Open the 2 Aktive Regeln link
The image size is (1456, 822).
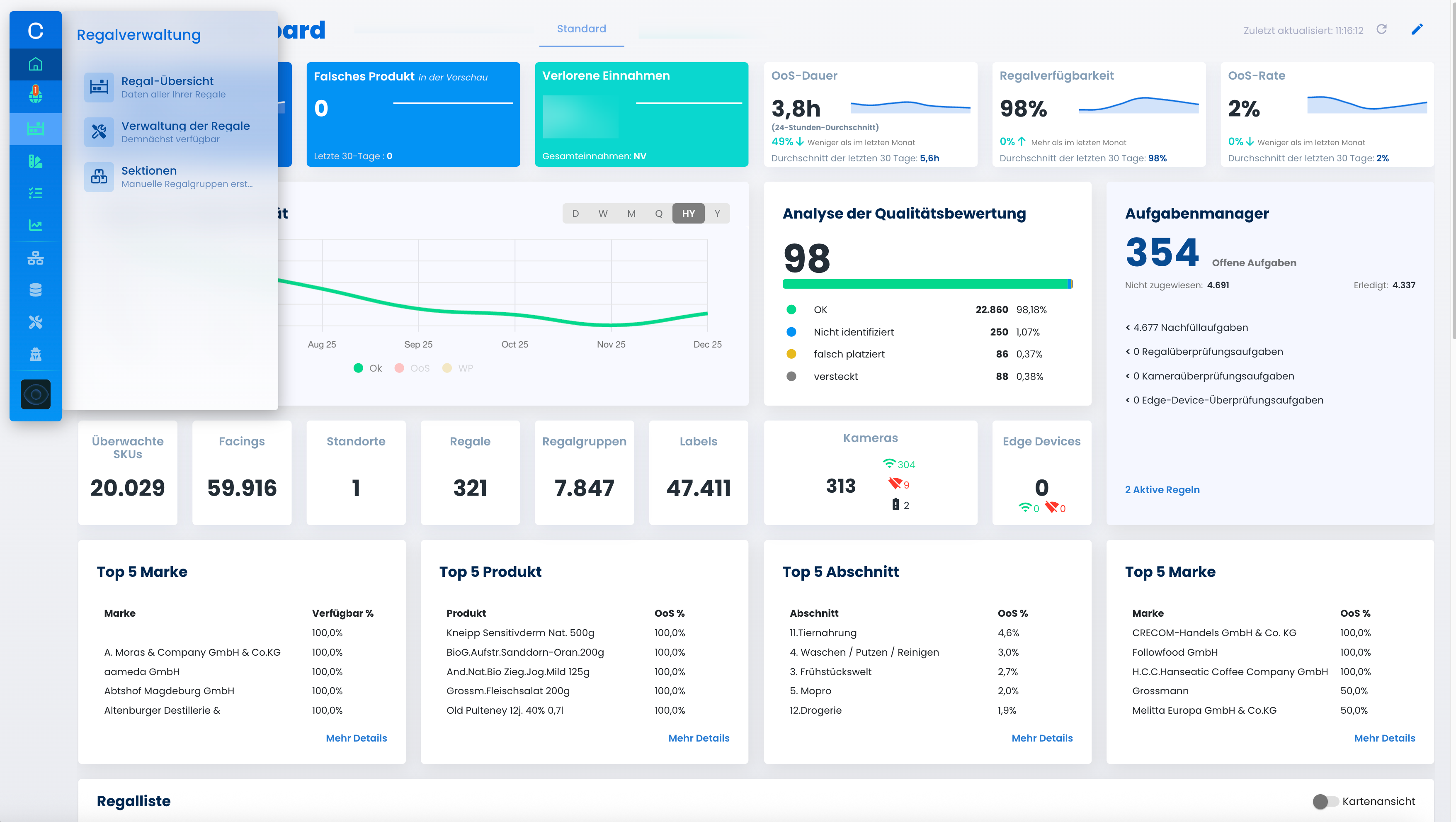pyautogui.click(x=1162, y=489)
